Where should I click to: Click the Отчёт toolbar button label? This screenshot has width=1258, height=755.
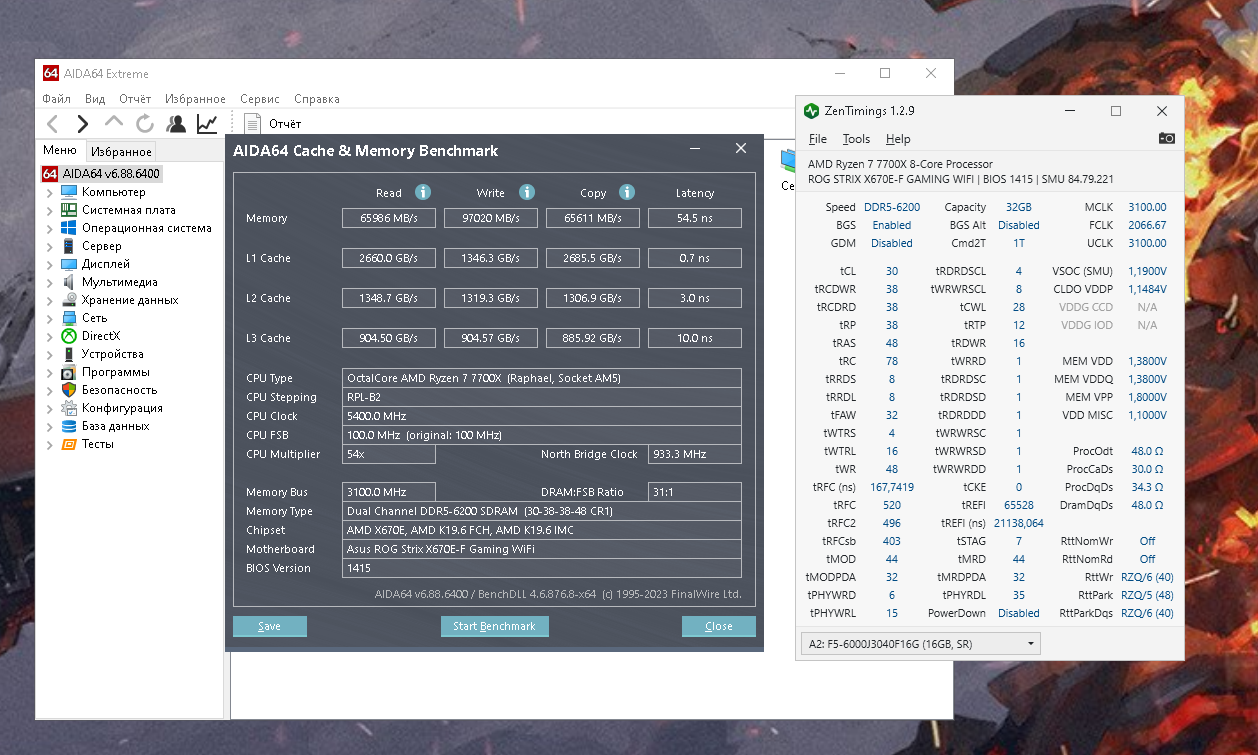285,124
